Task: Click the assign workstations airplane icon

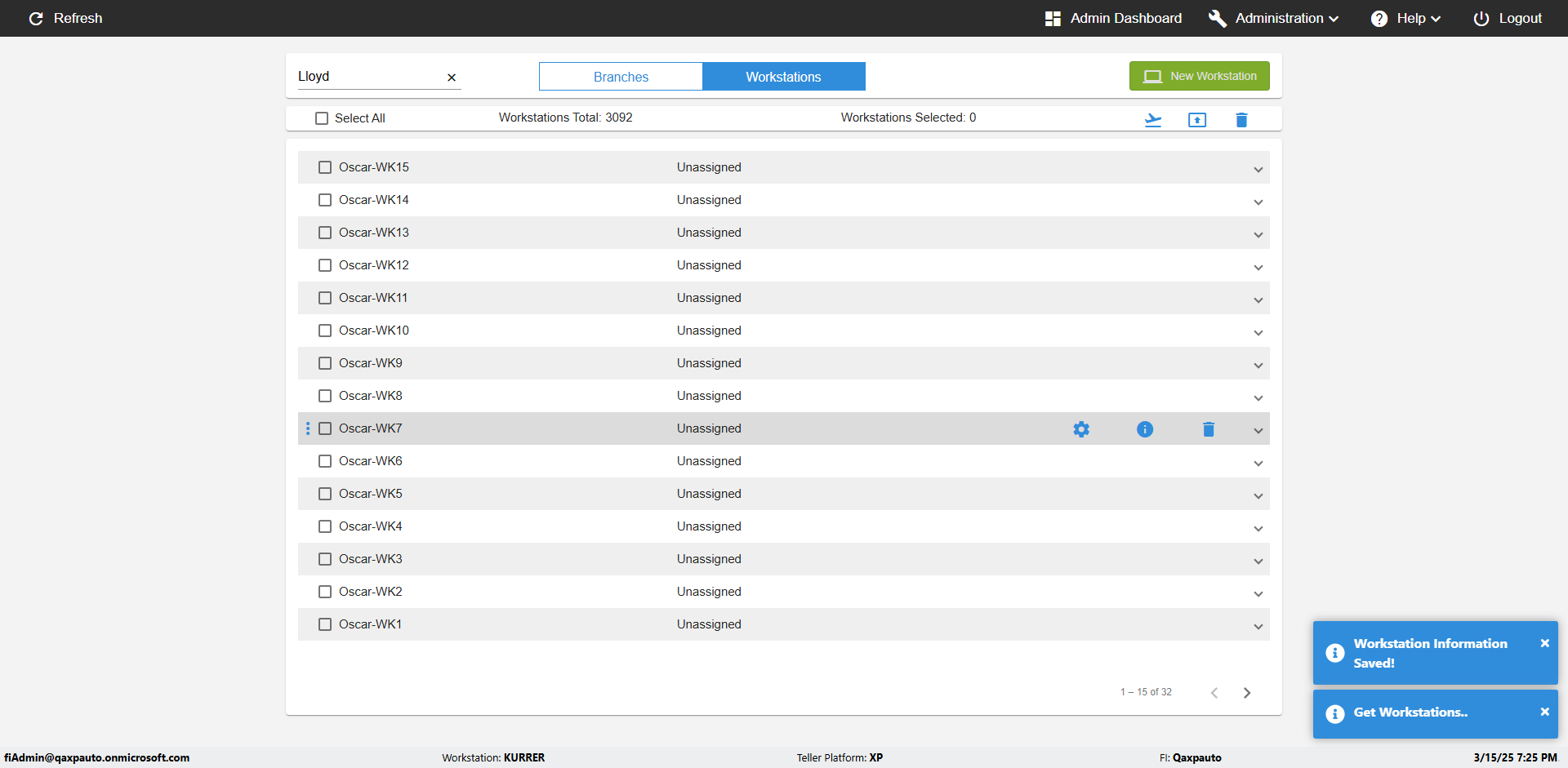Action: 1153,120
